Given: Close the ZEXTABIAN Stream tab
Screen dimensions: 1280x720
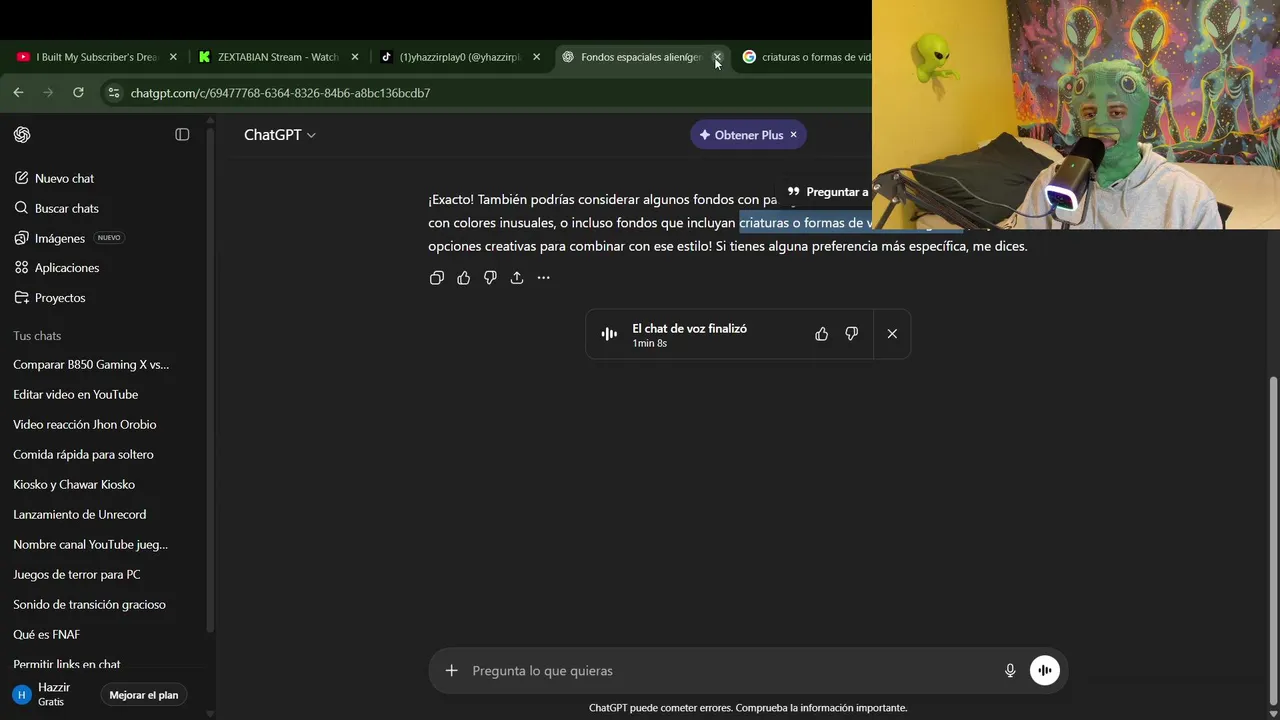Looking at the screenshot, I should 354,57.
